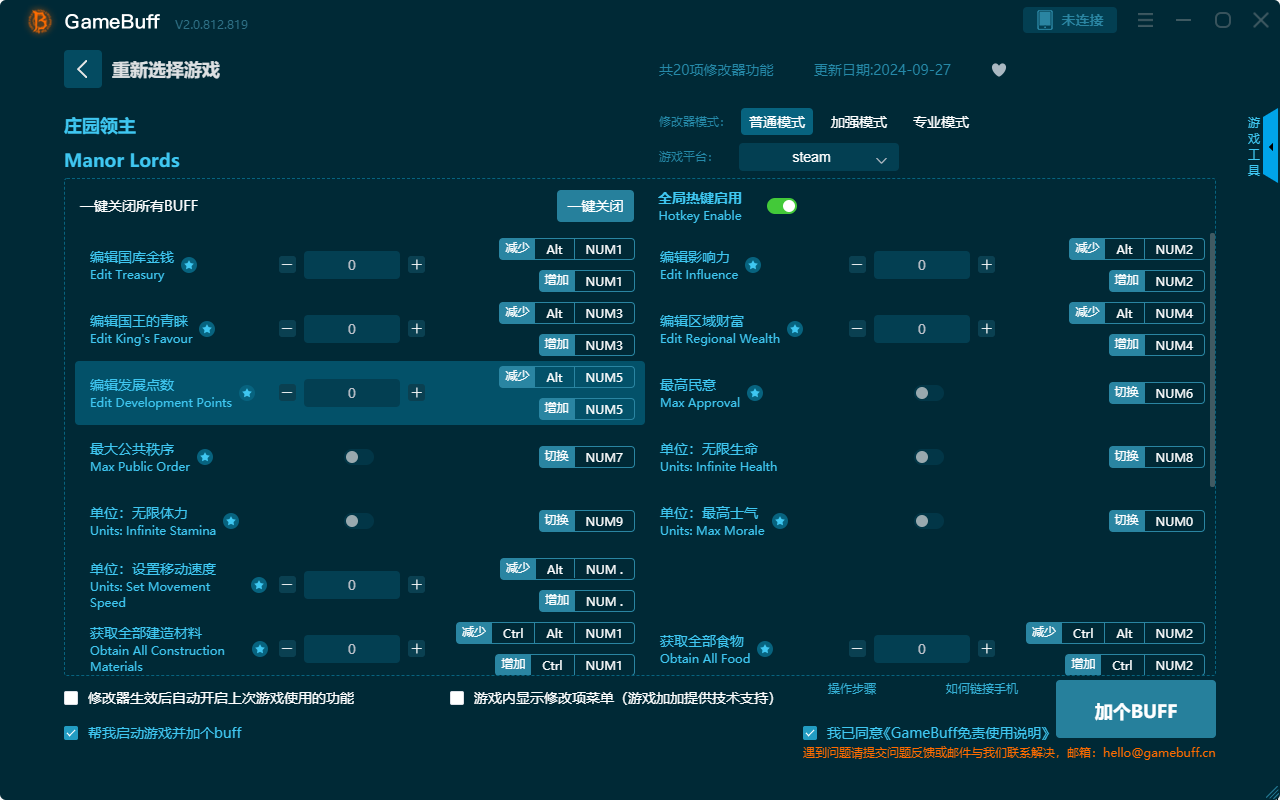Uncheck the GameBuff disclaimer agreement checkbox
Viewport: 1280px width, 800px height.
pyautogui.click(x=810, y=733)
